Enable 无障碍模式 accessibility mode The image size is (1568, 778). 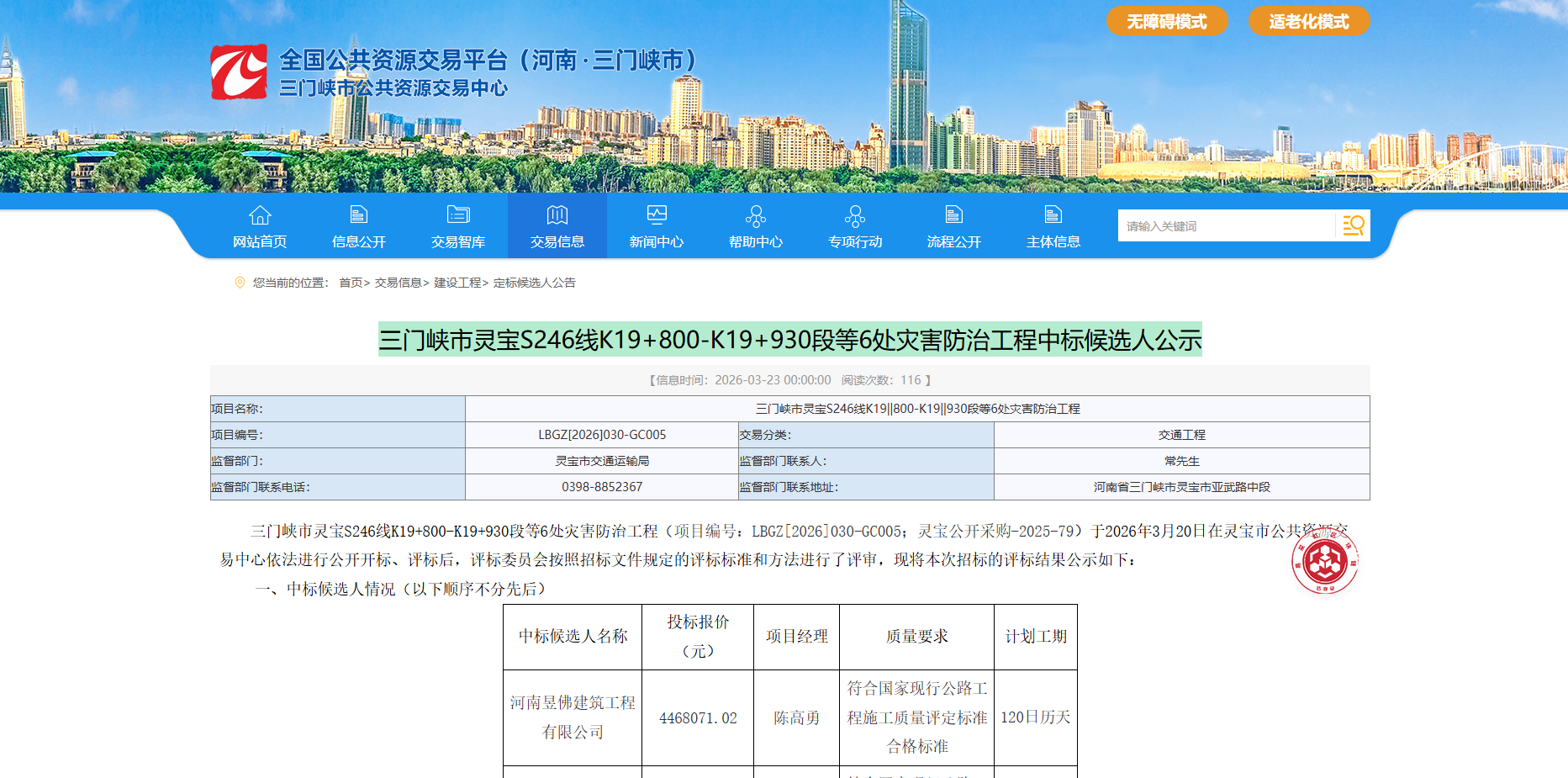pos(1166,21)
